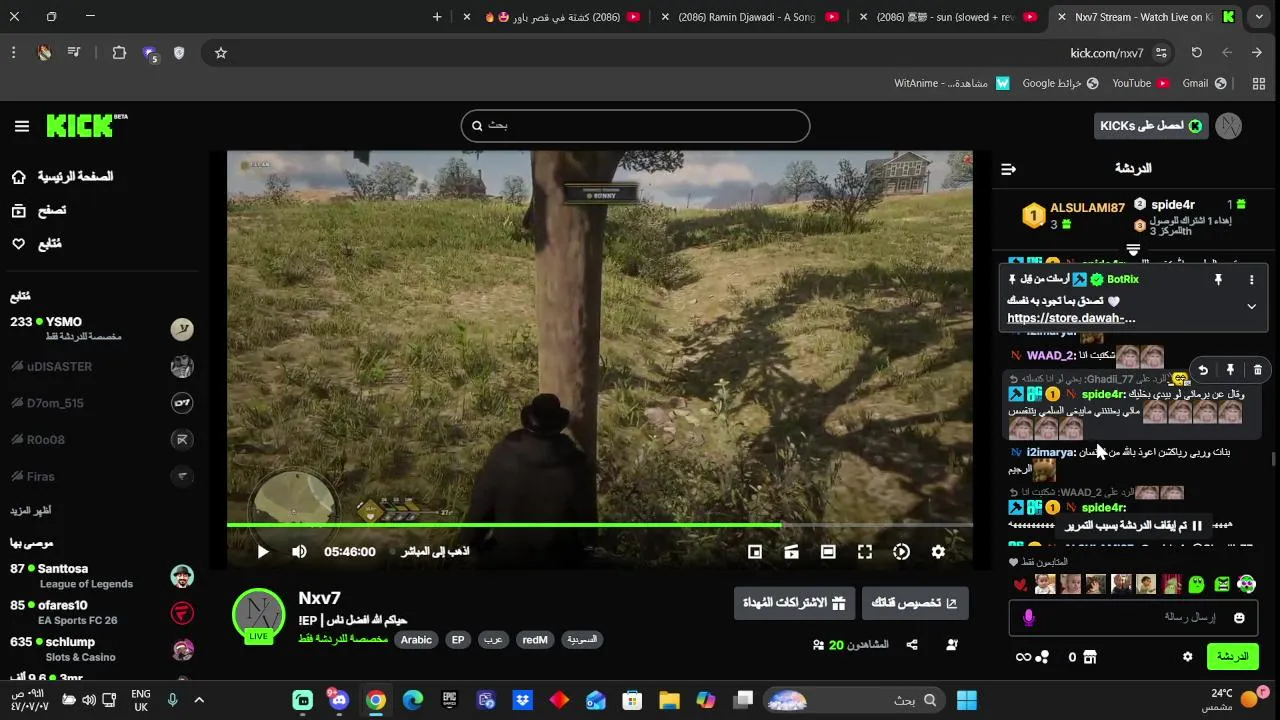Click the purple microphone chat icon
This screenshot has height=720, width=1280.
click(x=1029, y=618)
